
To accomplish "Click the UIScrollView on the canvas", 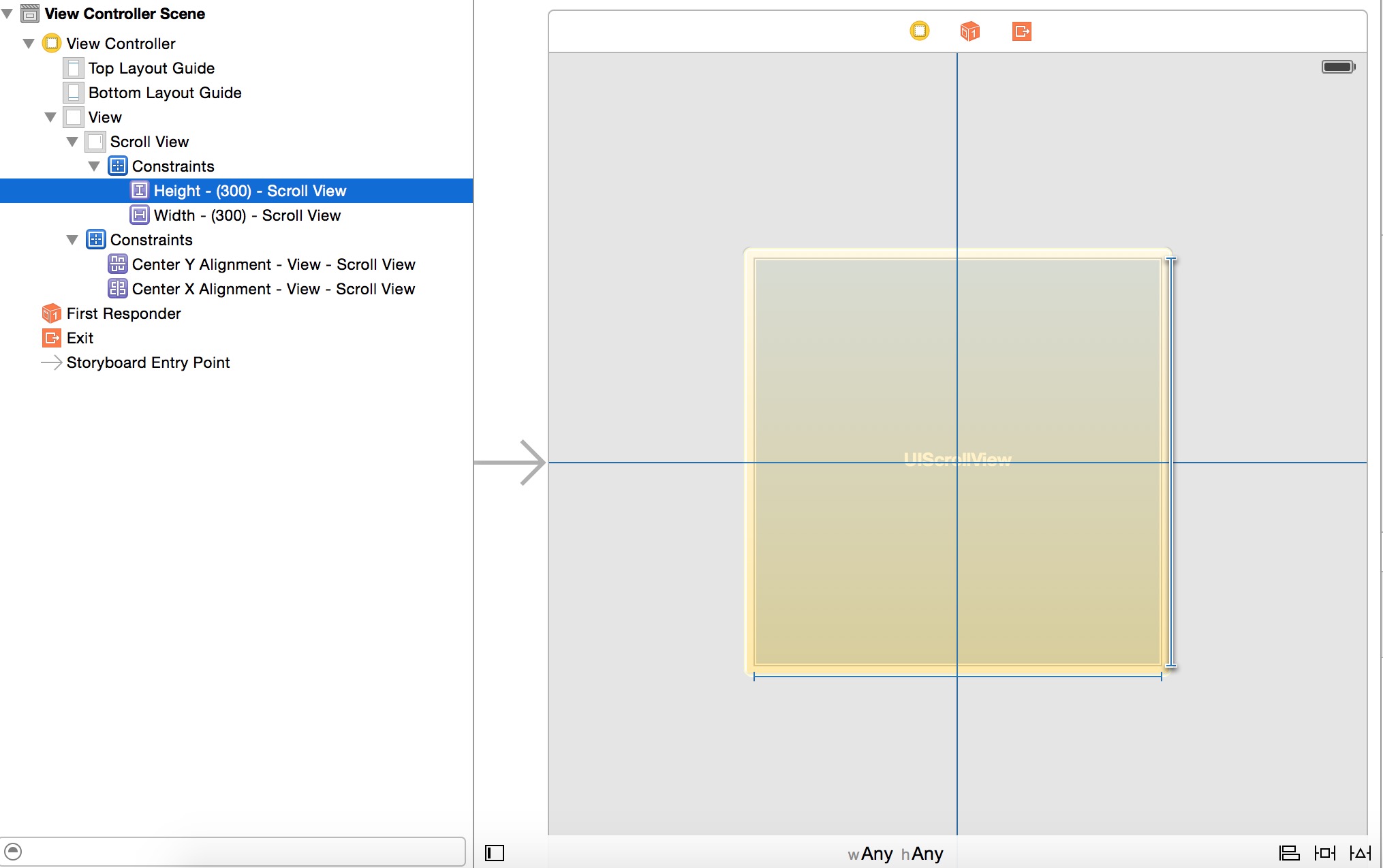I will coord(957,462).
